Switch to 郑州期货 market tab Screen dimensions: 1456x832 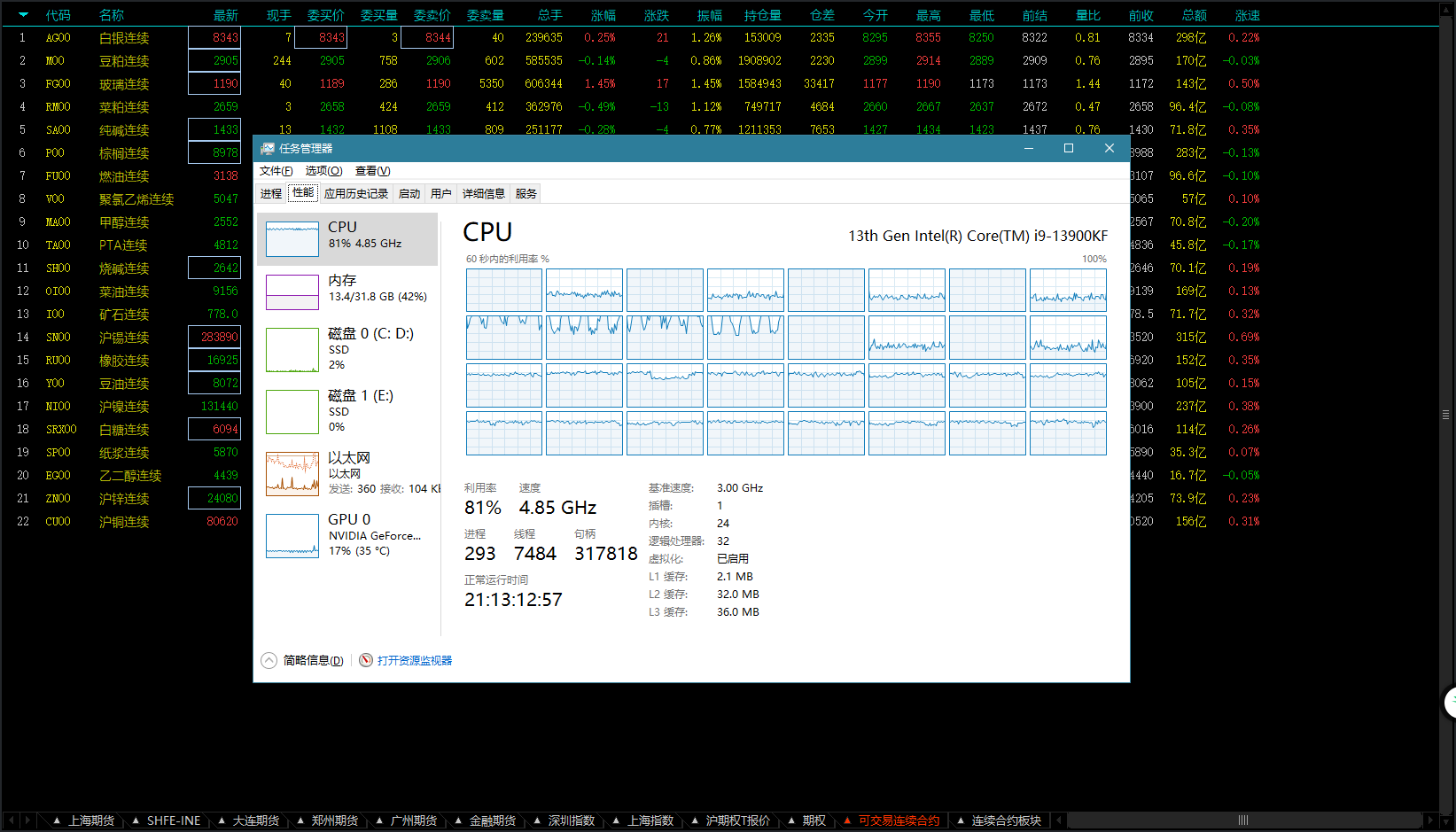point(335,820)
